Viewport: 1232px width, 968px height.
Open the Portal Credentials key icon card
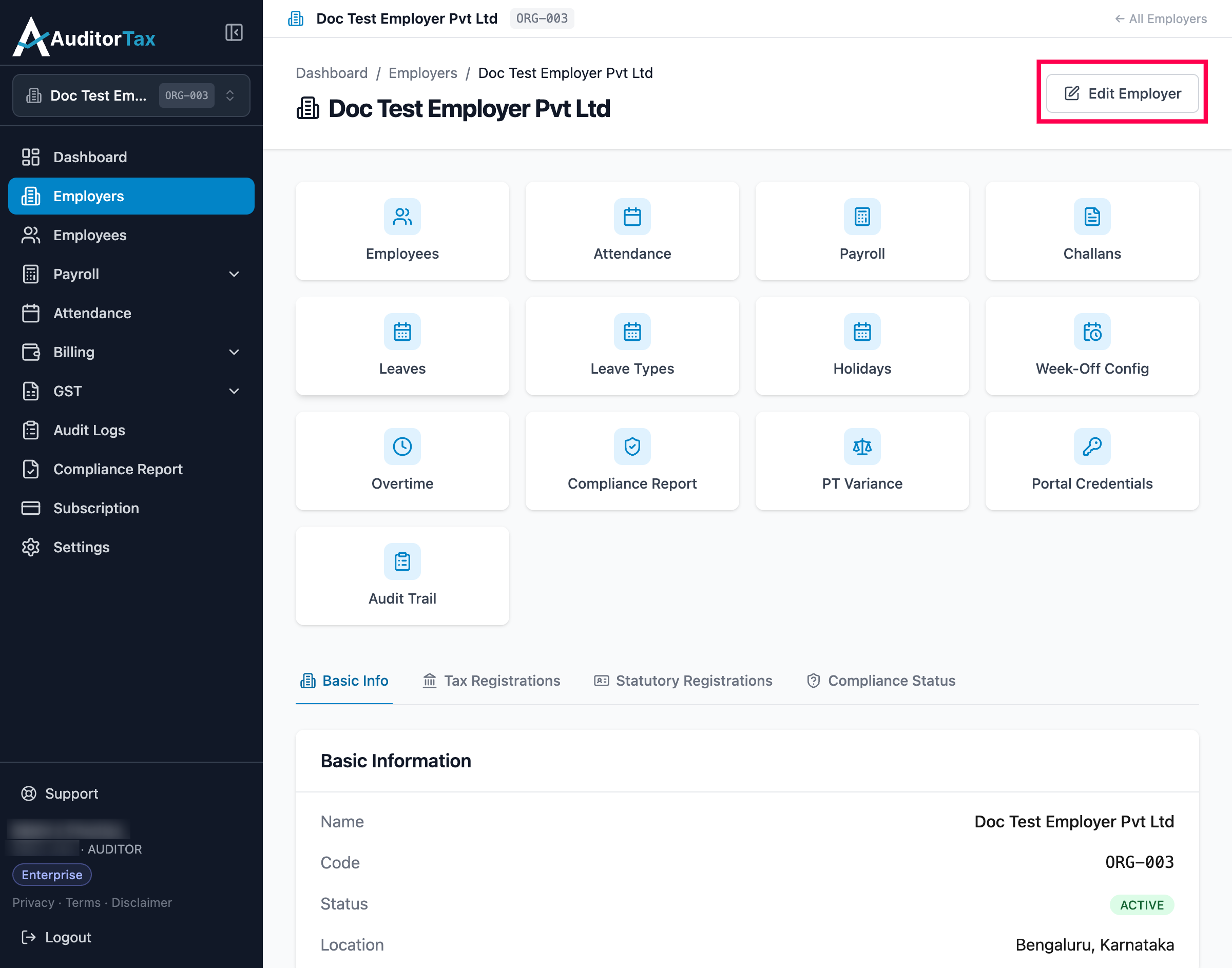click(1092, 447)
